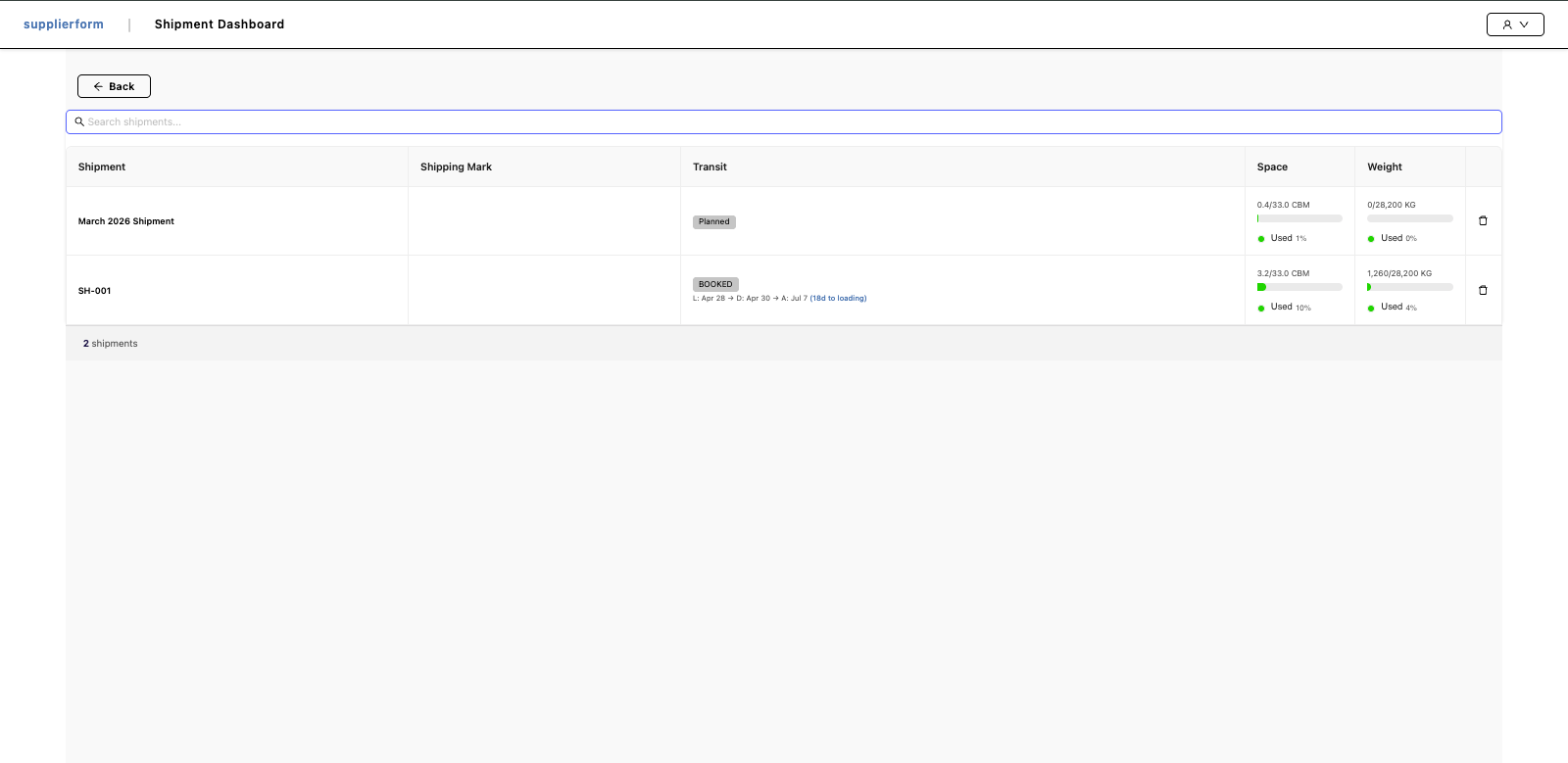Click the 2 shipments count footer

(111, 344)
